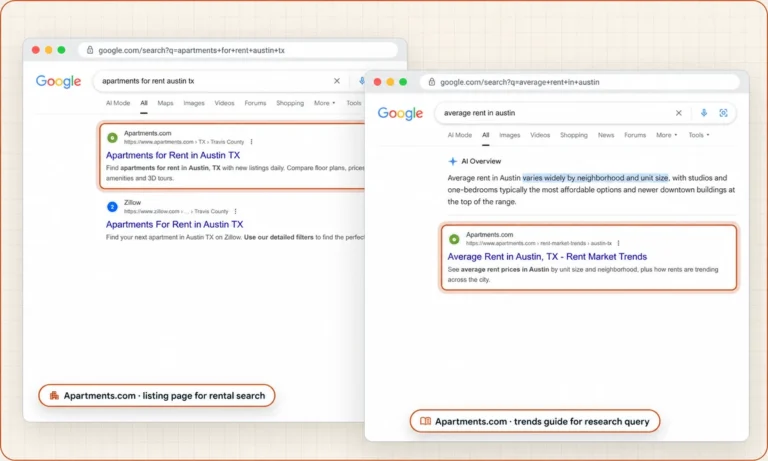The image size is (768, 461).
Task: Open Shopping tab in left window
Action: tap(290, 103)
